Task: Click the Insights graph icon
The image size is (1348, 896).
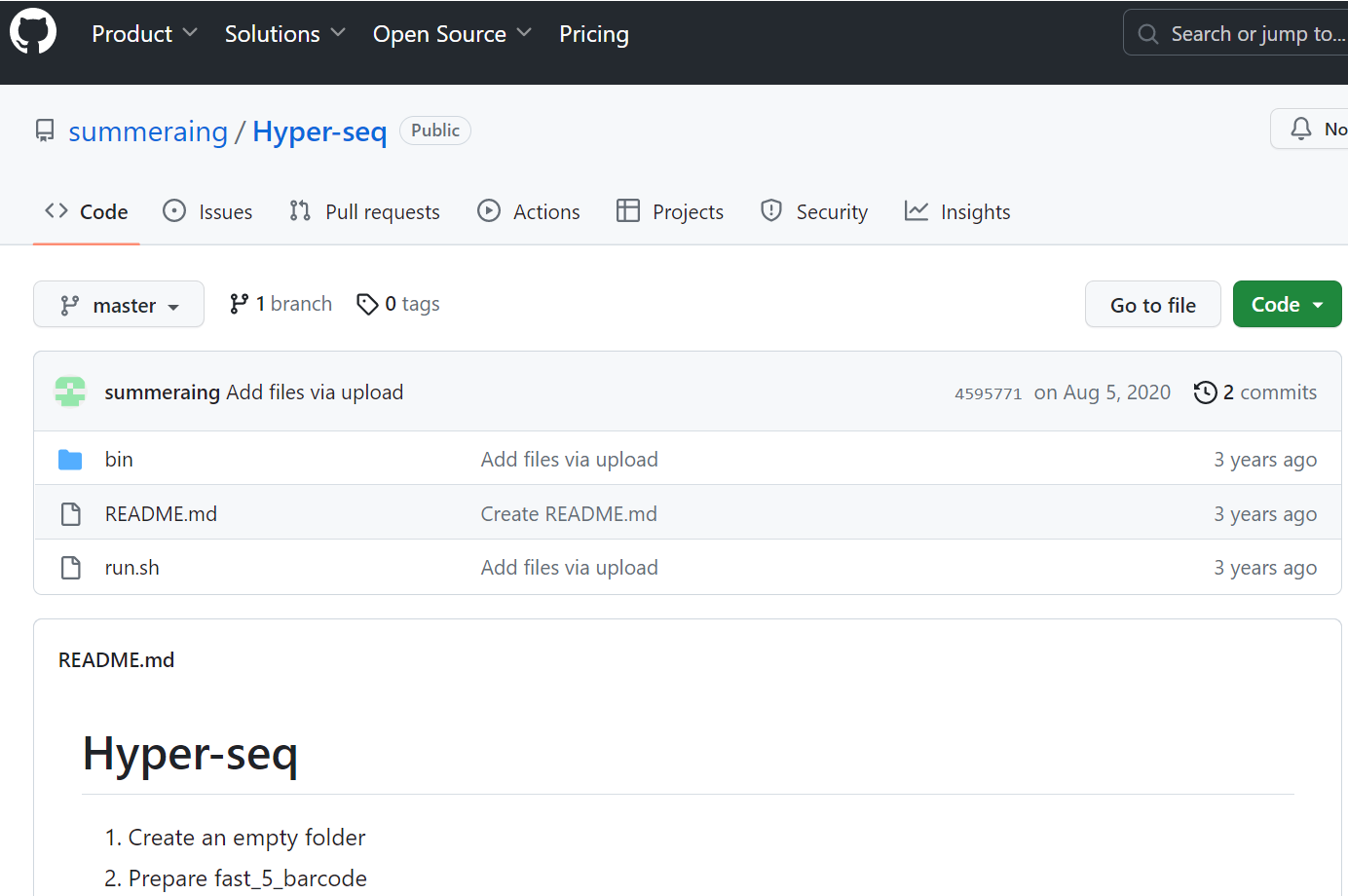Action: tap(917, 211)
